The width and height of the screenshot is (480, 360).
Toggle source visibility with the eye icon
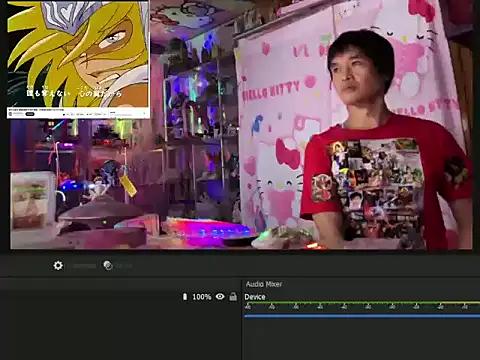coord(220,296)
